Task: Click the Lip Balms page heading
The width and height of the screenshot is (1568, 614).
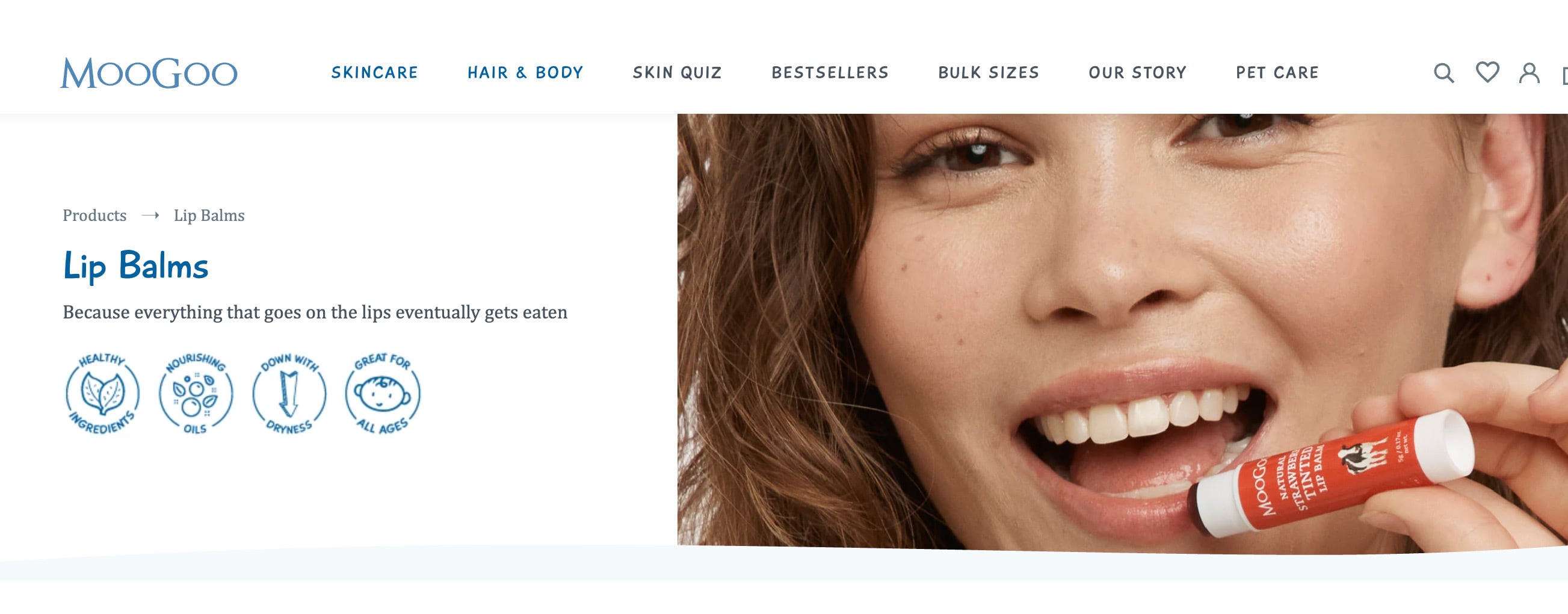Action: click(x=135, y=266)
